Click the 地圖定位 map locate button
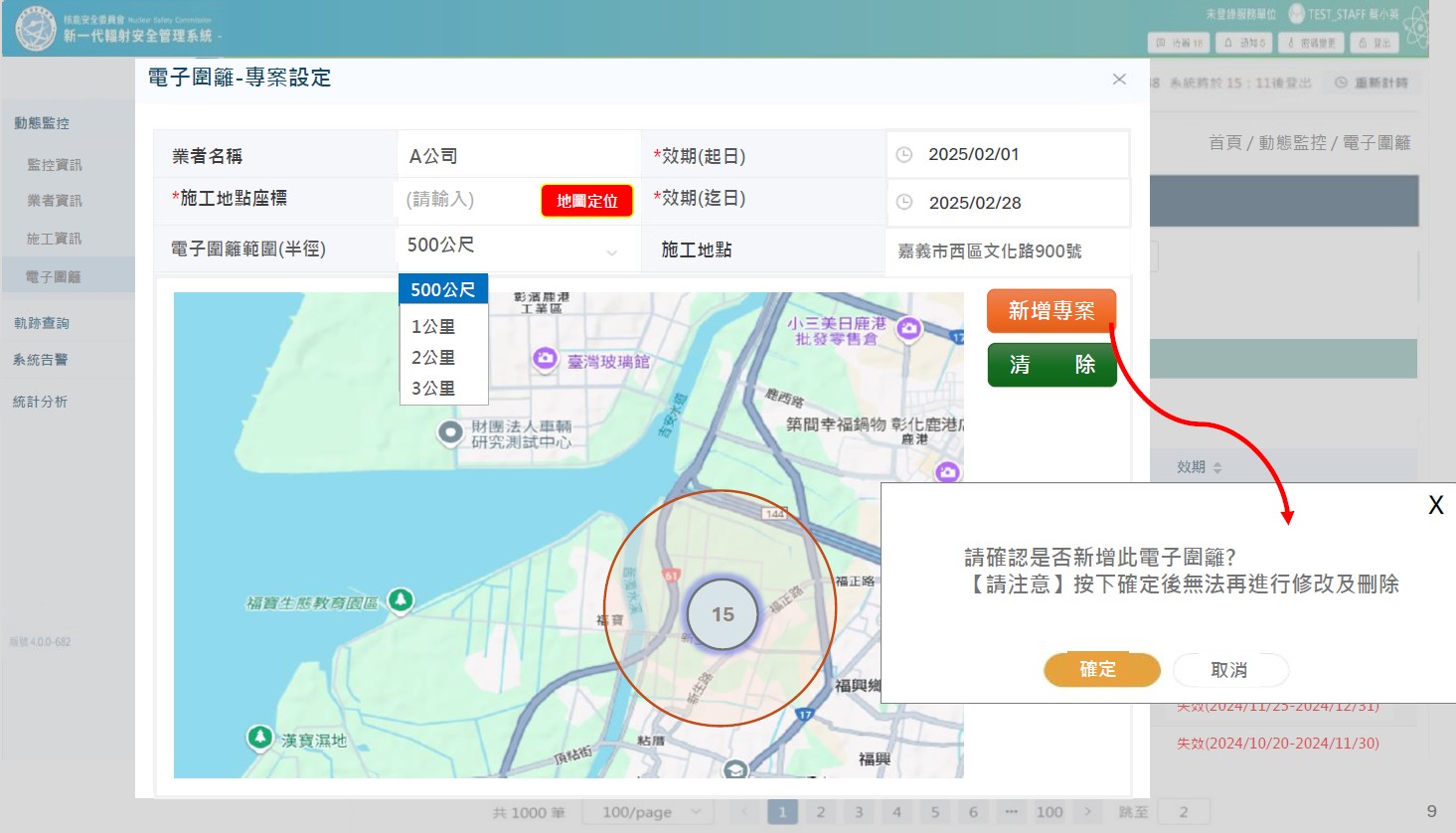 [x=586, y=201]
